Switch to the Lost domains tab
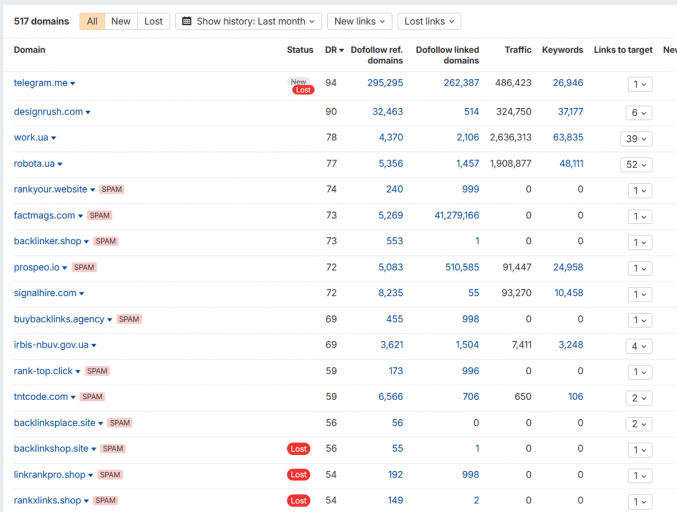Screen dimensions: 677x512 153,21
